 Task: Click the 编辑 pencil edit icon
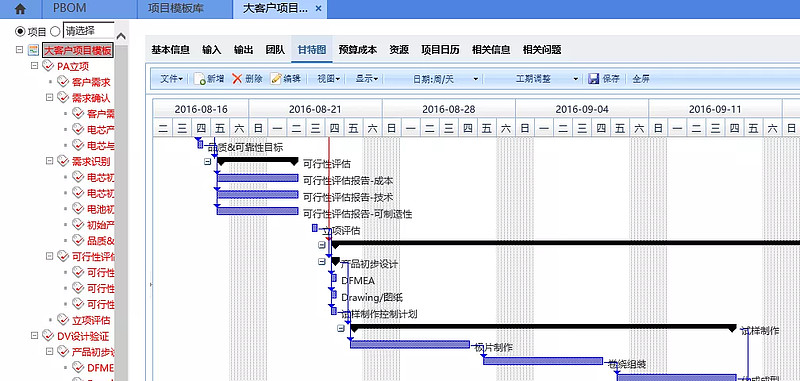[x=276, y=79]
